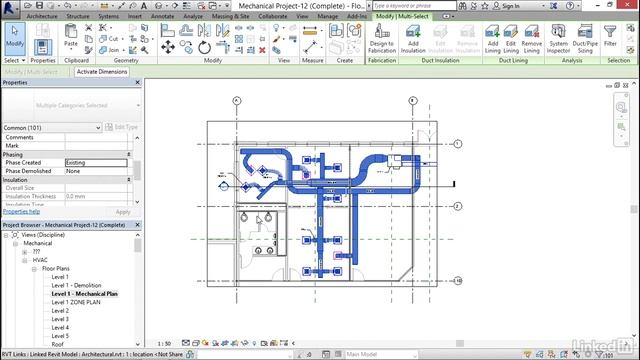
Task: Click the Activate Dimensions button
Action: (x=102, y=71)
